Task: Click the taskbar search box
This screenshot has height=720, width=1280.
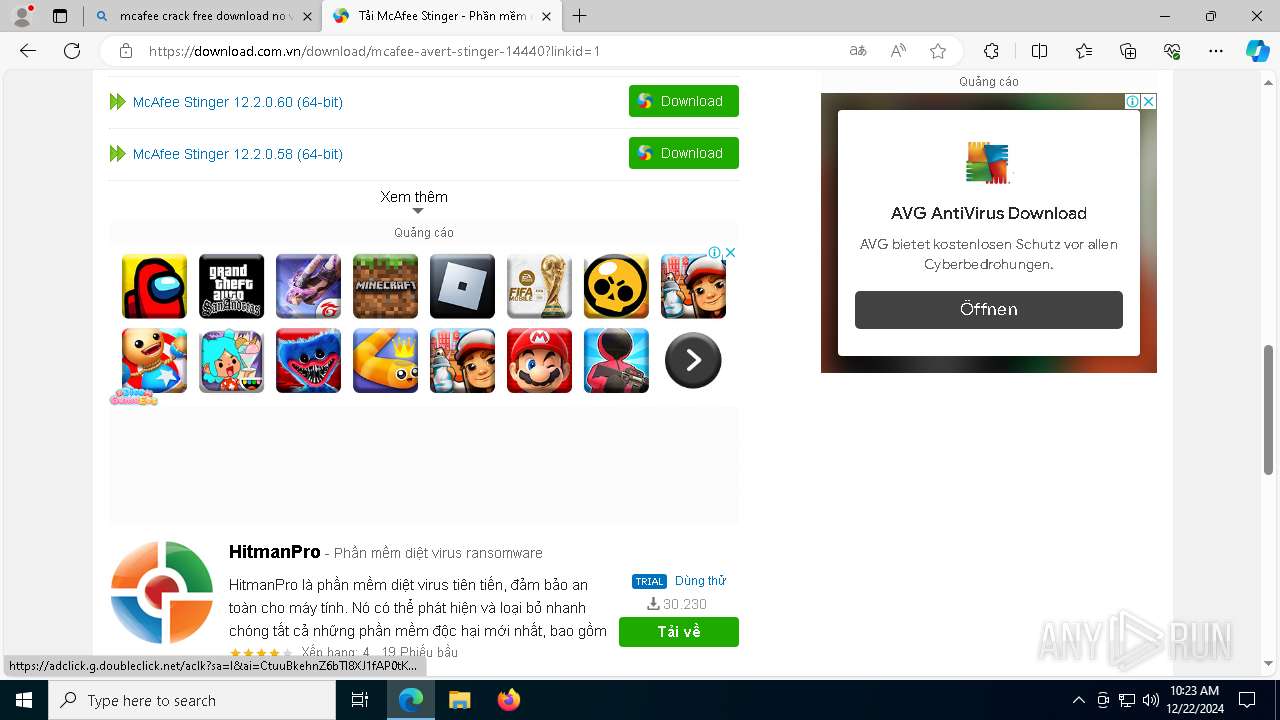Action: click(x=192, y=700)
